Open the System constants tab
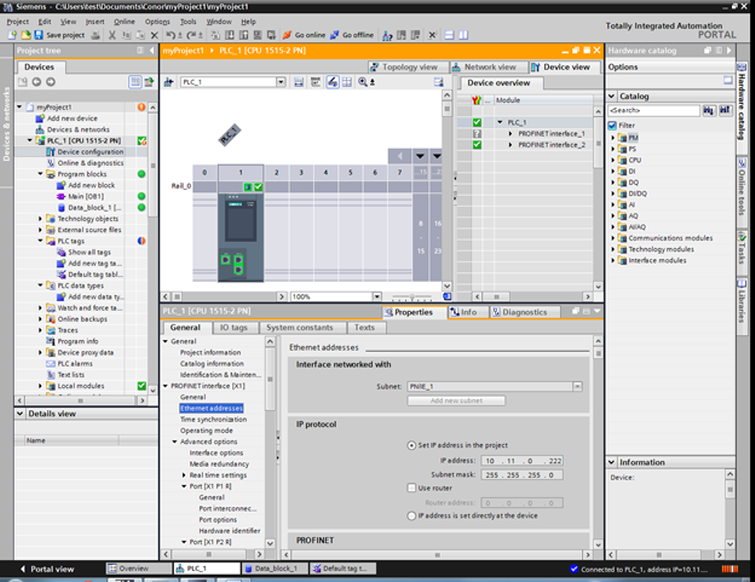The width and height of the screenshot is (755, 582). pos(299,327)
